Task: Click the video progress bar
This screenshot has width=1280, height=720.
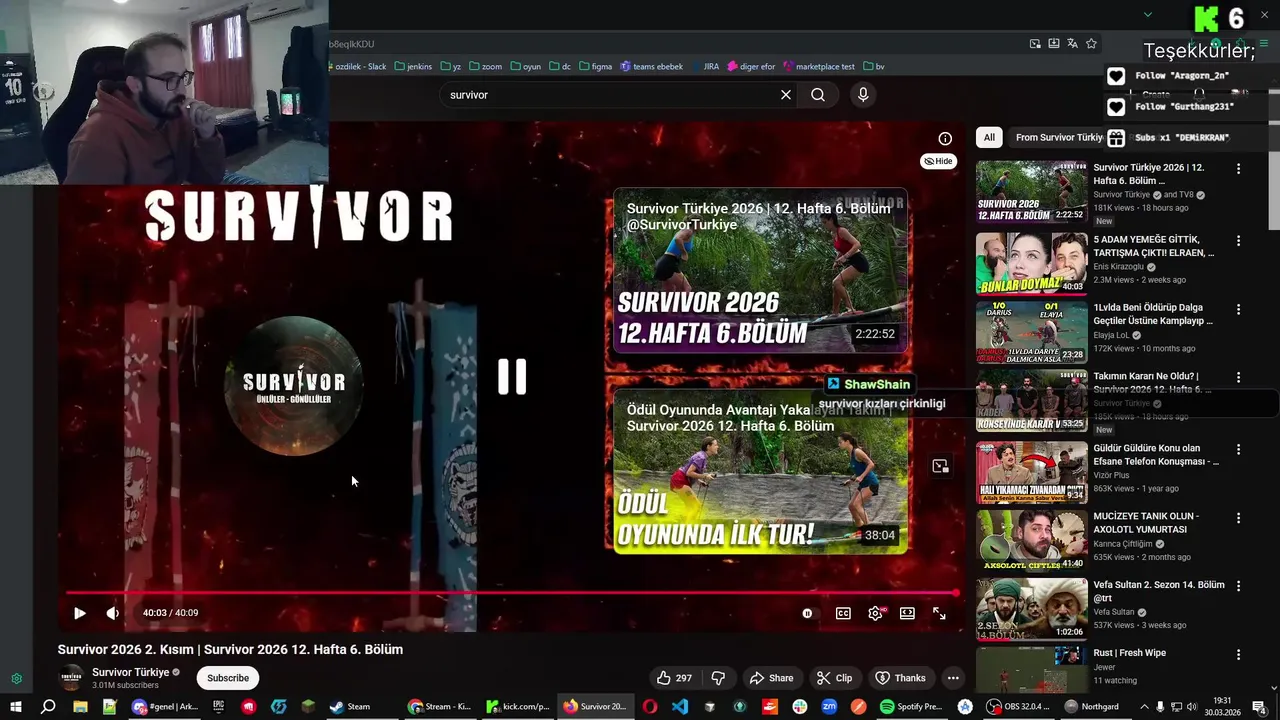Action: [x=512, y=593]
